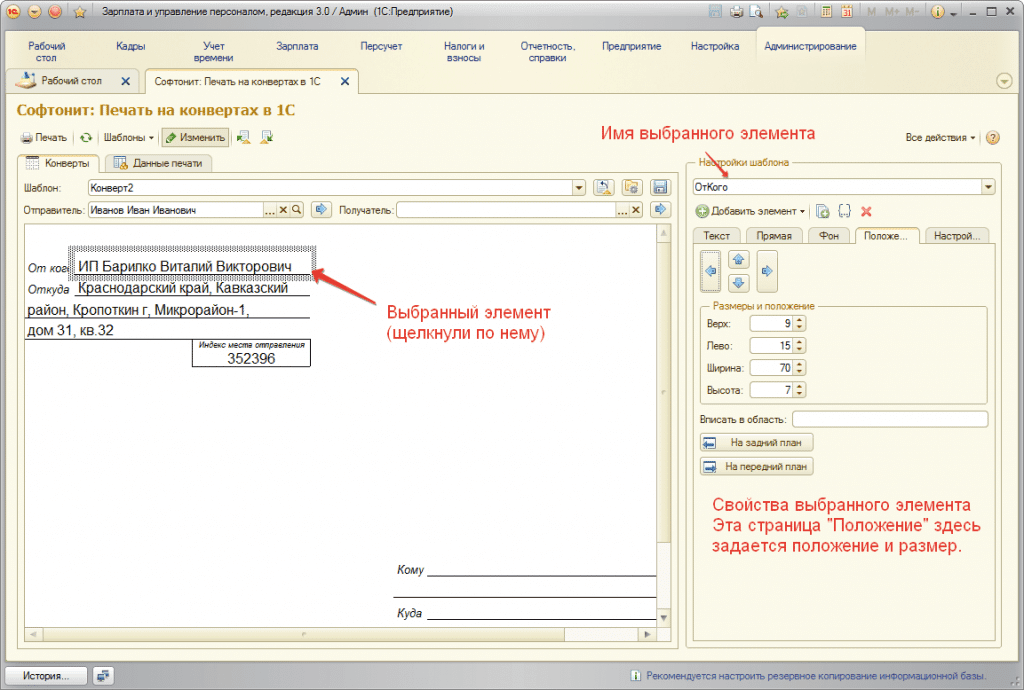
Task: Clear the Отправитель field with its X
Action: coord(283,210)
